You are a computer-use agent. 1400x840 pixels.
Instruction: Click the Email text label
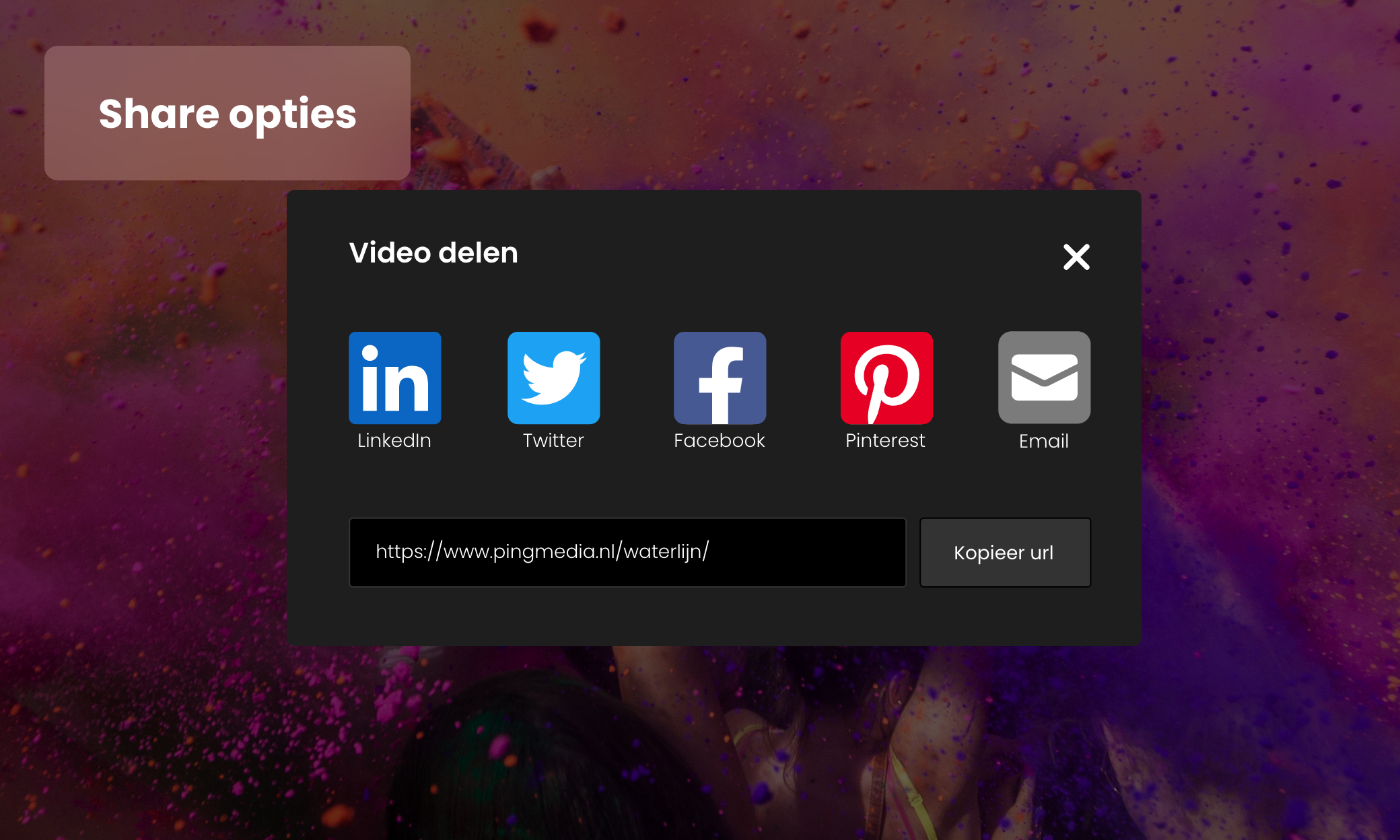click(1044, 441)
